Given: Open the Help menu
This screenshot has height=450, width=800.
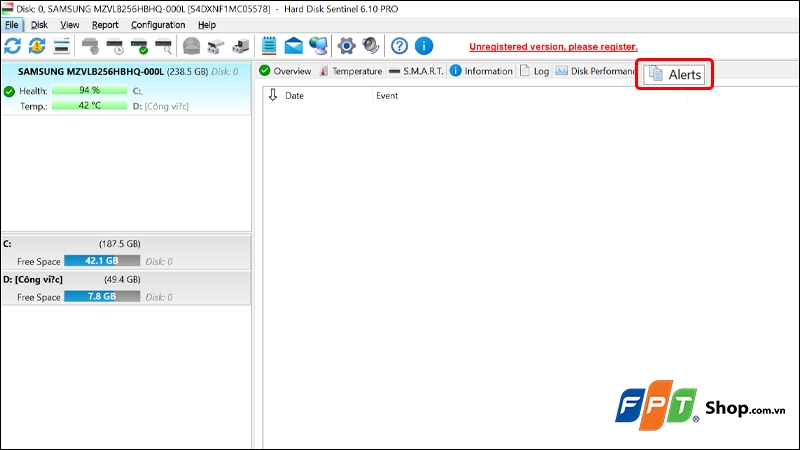Looking at the screenshot, I should pyautogui.click(x=207, y=24).
